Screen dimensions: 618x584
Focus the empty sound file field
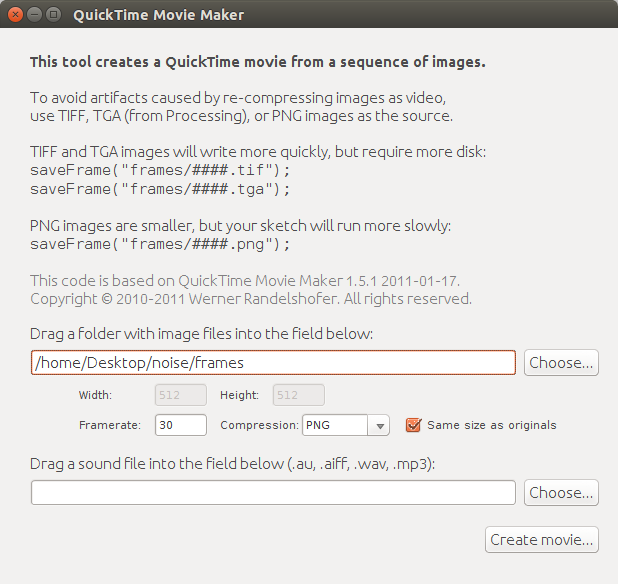point(273,493)
